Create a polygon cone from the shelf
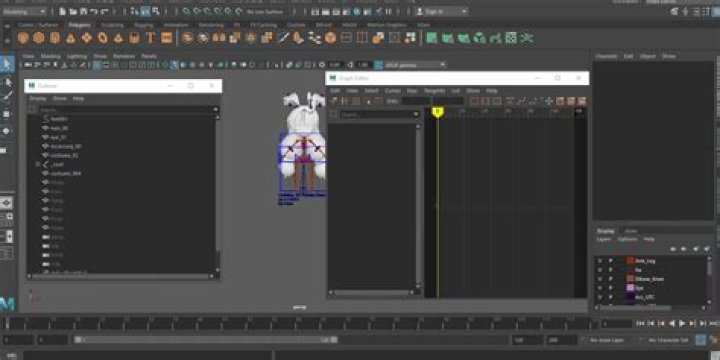 pyautogui.click(x=71, y=38)
